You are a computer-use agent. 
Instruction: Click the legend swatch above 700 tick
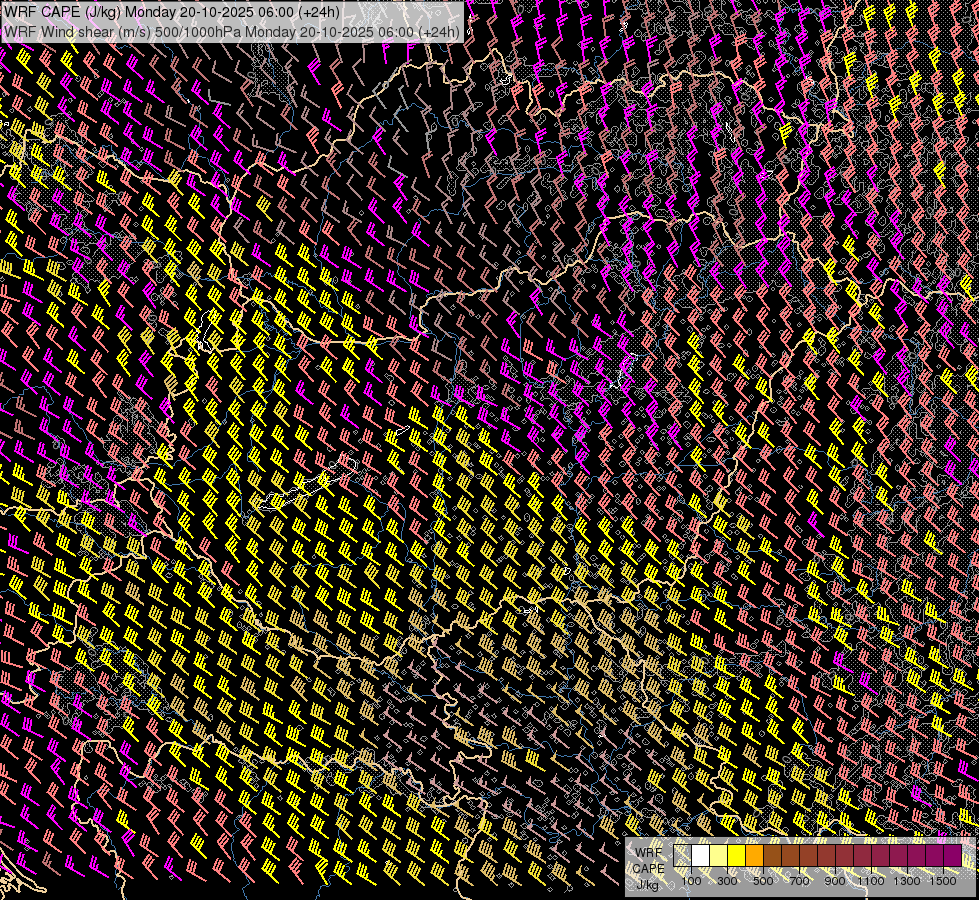coord(808,856)
